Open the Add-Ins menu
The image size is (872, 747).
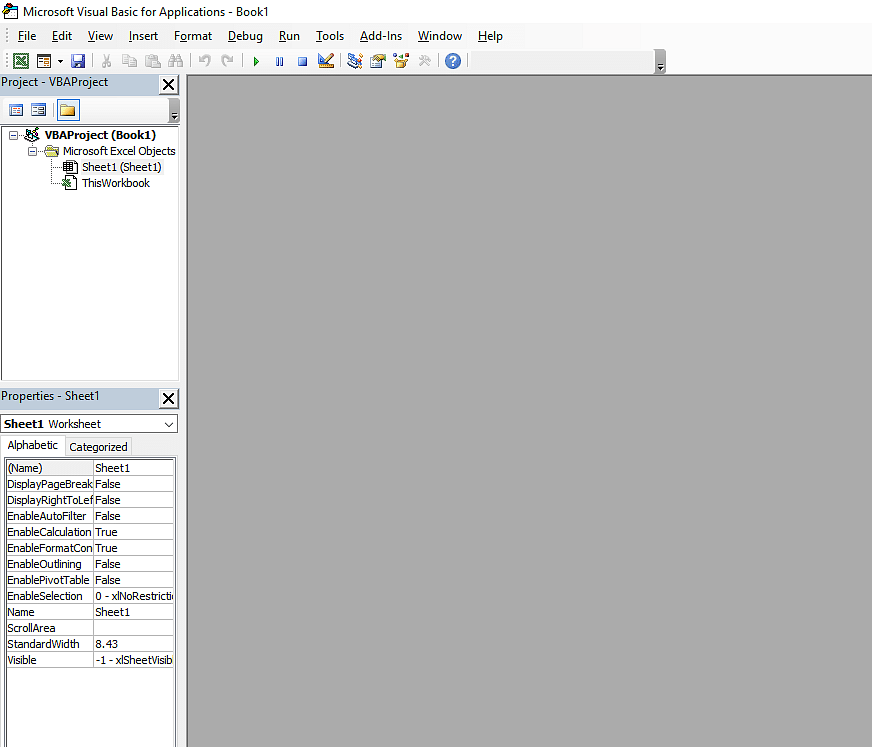(x=381, y=36)
